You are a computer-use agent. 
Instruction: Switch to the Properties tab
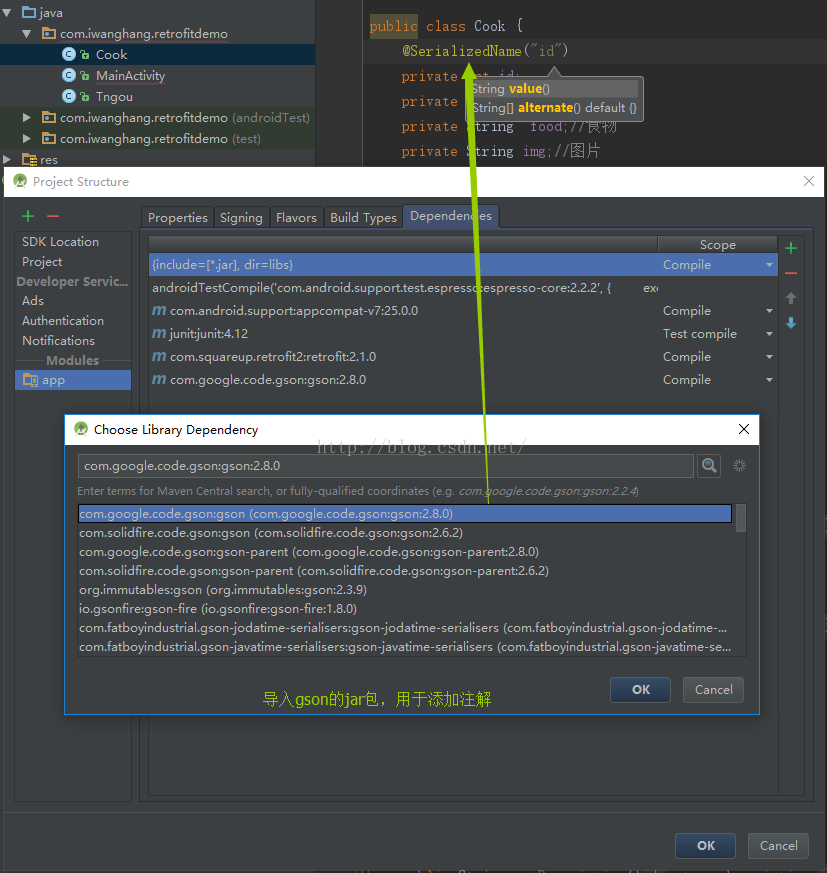178,217
